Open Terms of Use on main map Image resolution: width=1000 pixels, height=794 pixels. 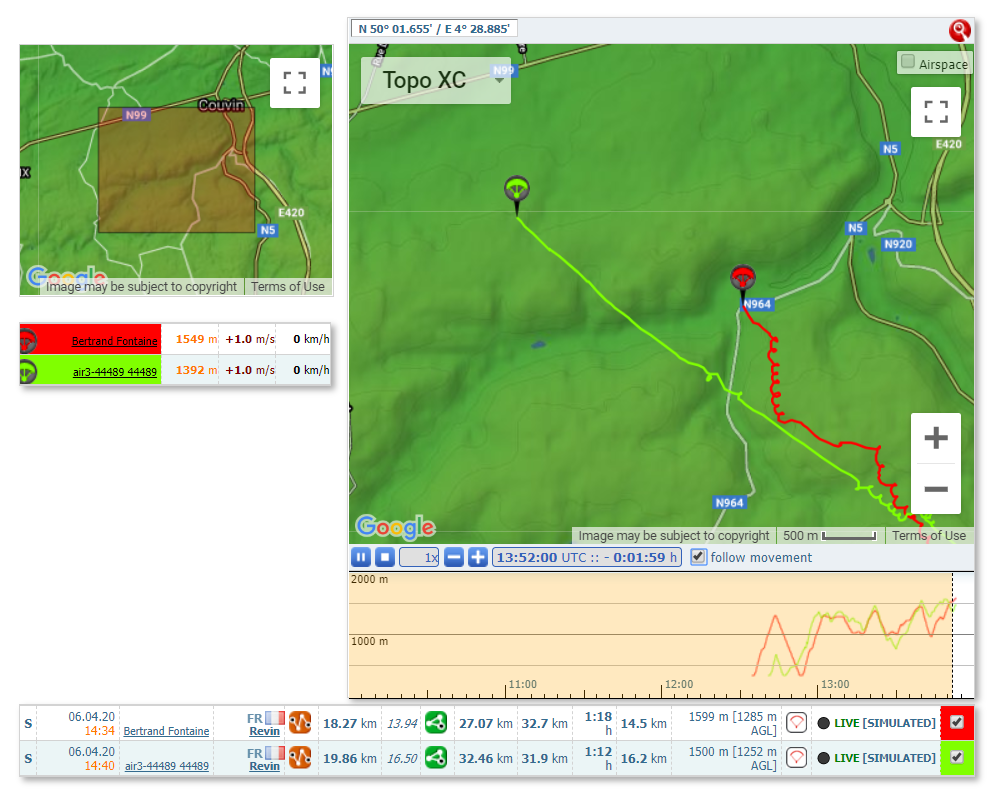tap(929, 536)
